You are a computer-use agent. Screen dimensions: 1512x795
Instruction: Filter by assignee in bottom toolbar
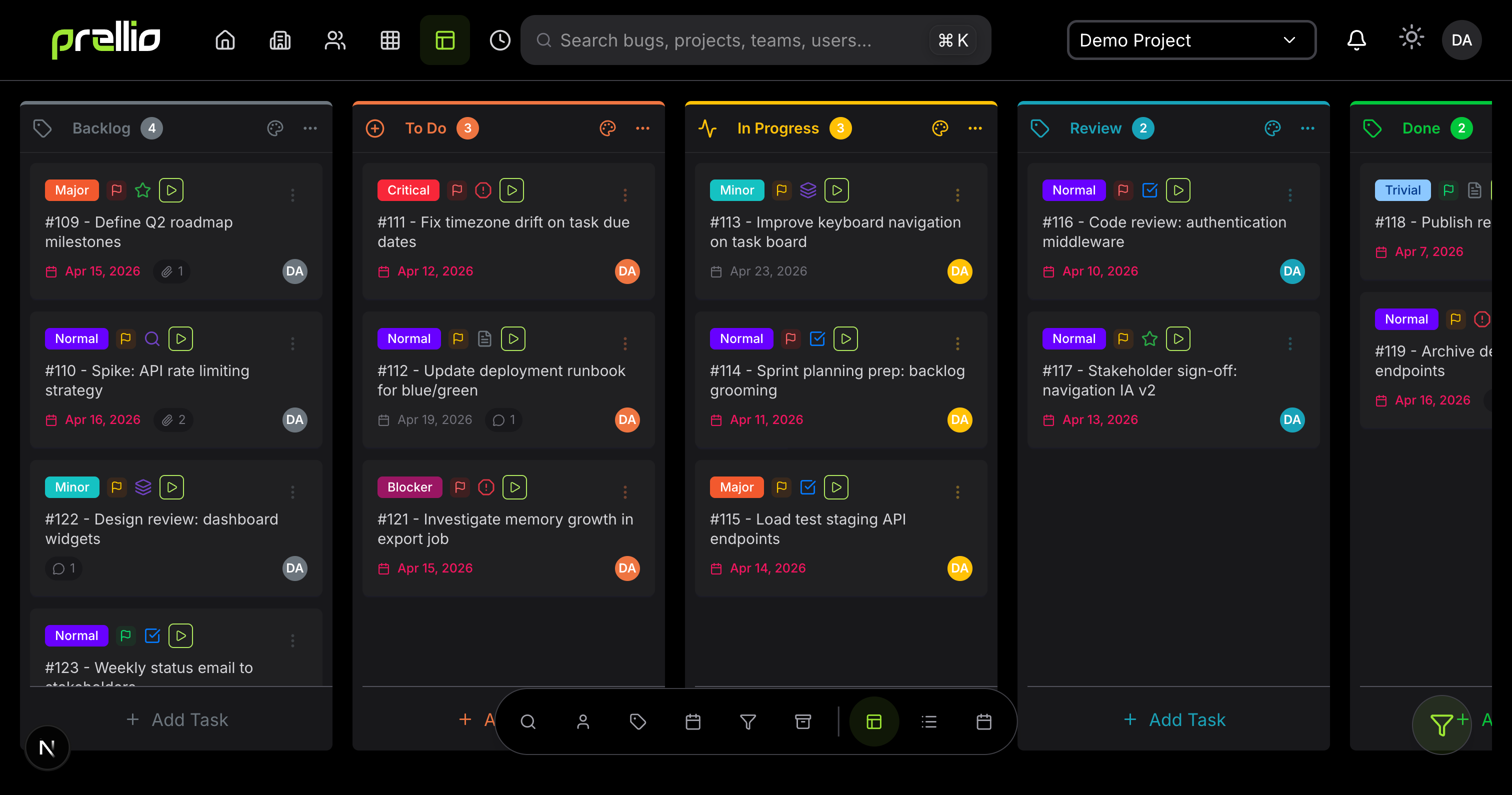pyautogui.click(x=583, y=721)
